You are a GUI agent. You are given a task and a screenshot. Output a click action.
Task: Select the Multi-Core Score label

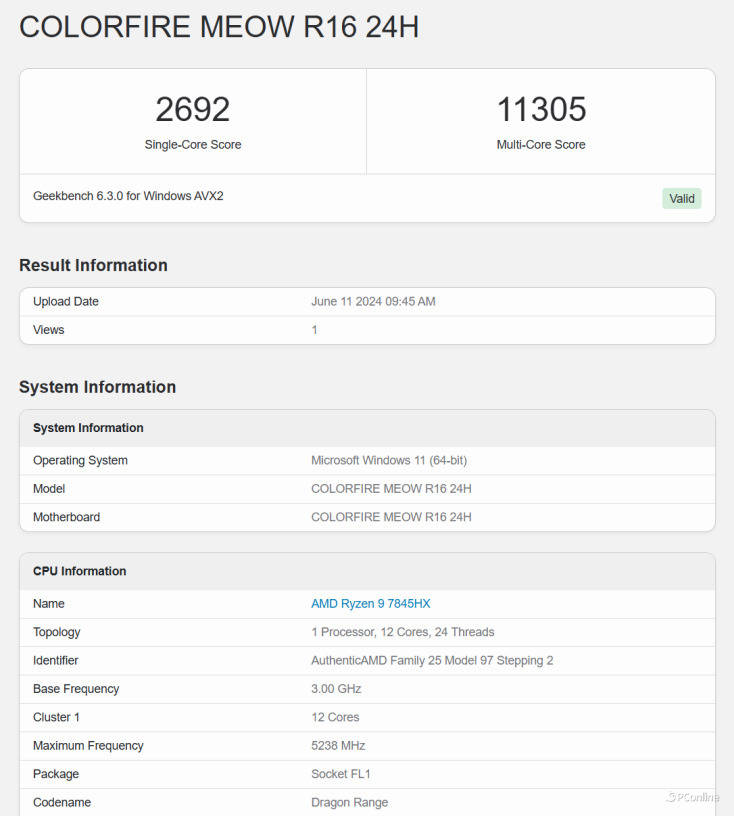541,145
